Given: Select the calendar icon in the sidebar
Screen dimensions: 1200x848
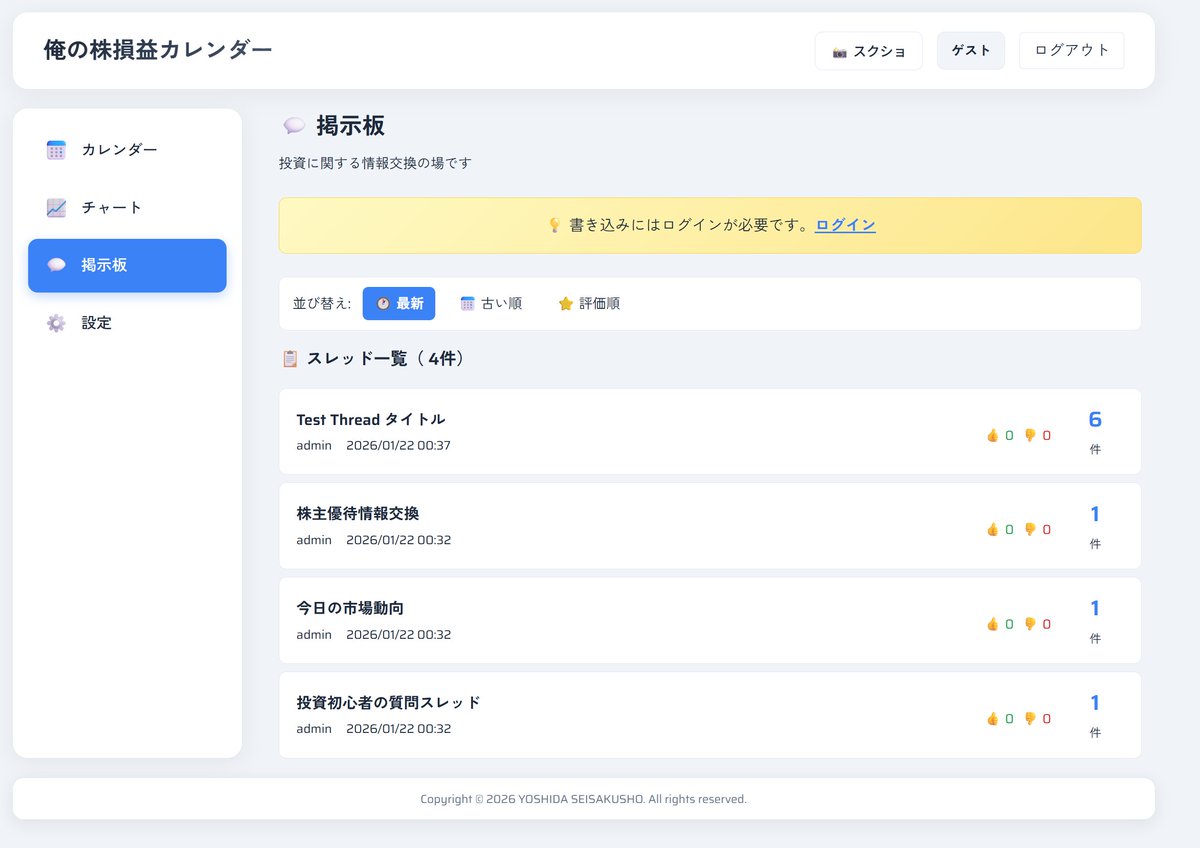Looking at the screenshot, I should tap(56, 149).
